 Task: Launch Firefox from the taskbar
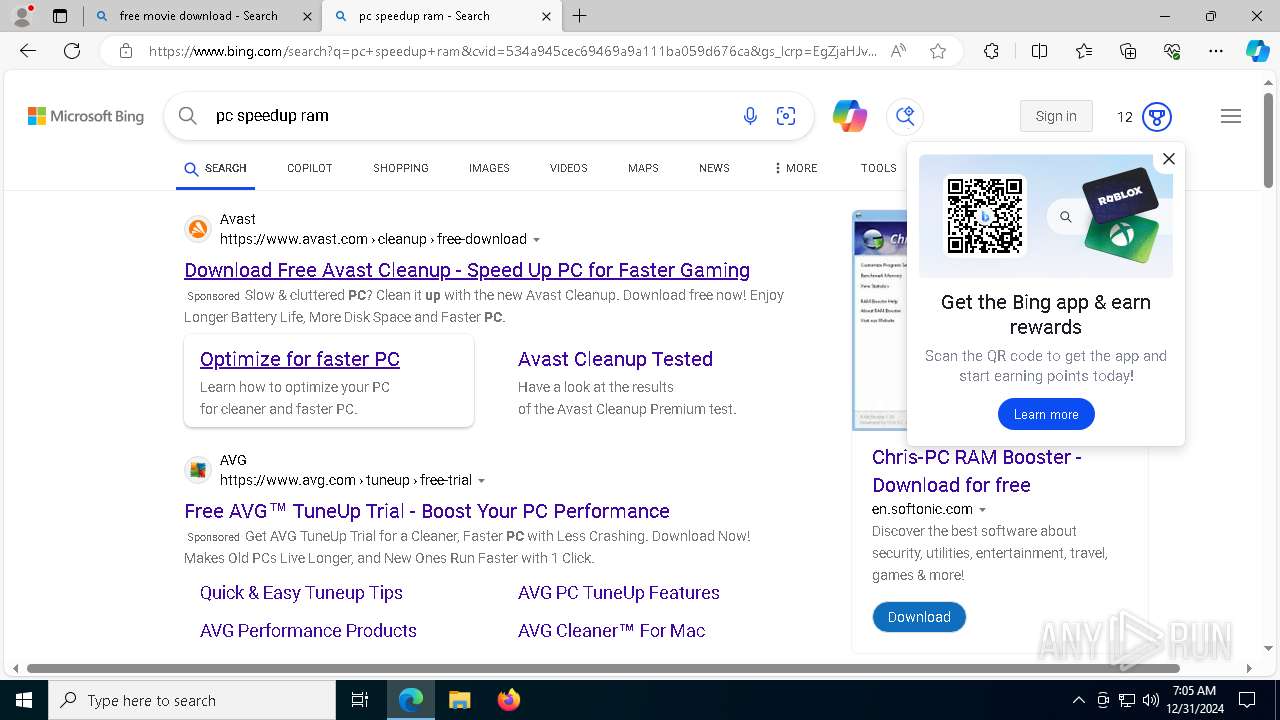click(509, 700)
